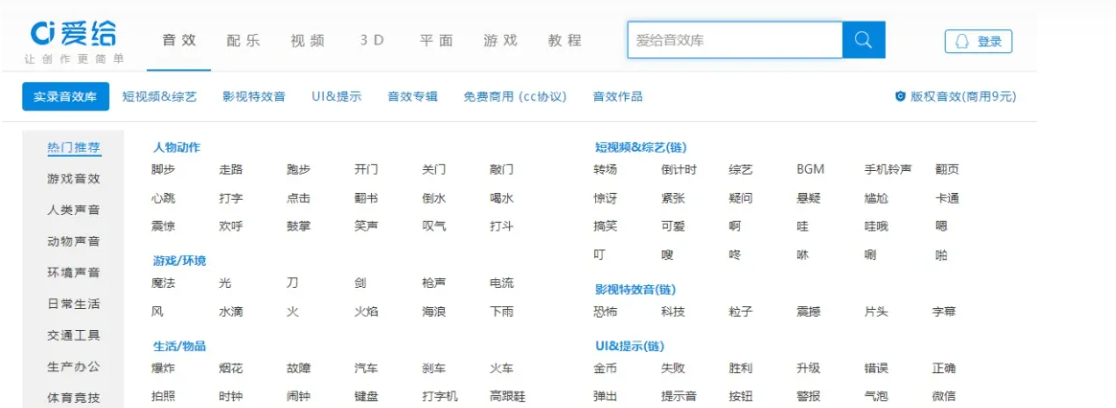Click the 魔法 sound tag

click(163, 283)
